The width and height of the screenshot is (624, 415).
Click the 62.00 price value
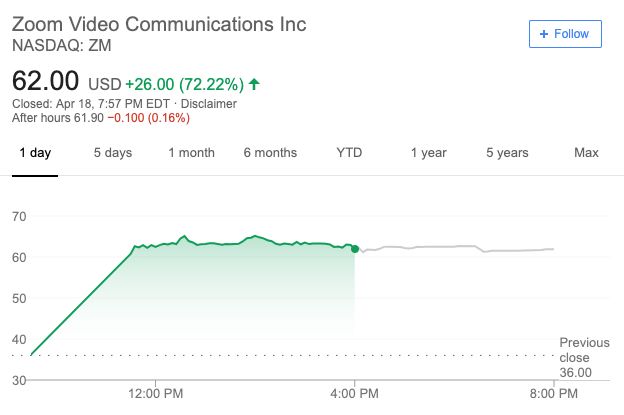46,80
